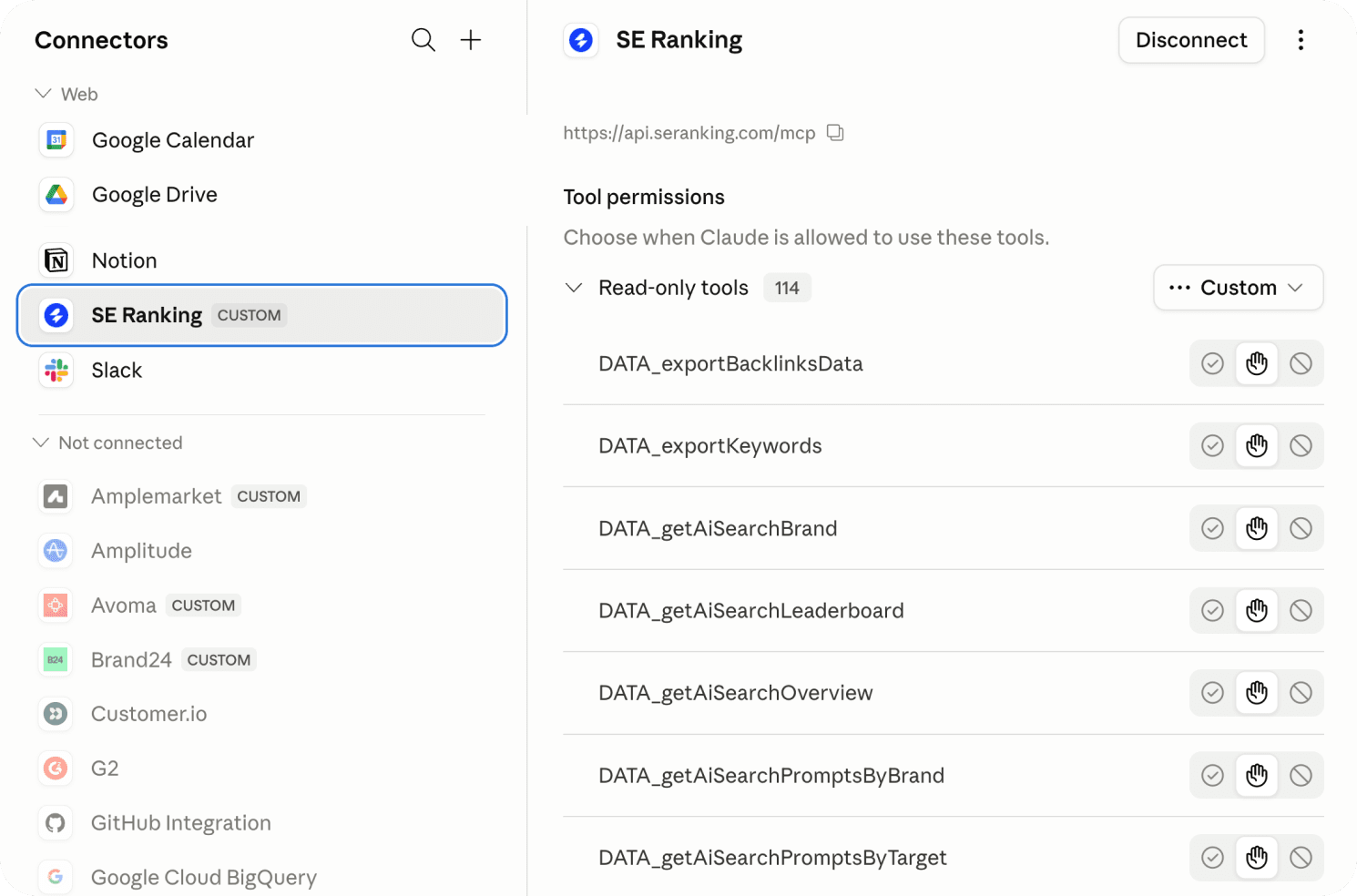
Task: Set DATA_exportBacklinksData to needs approval
Action: point(1257,363)
